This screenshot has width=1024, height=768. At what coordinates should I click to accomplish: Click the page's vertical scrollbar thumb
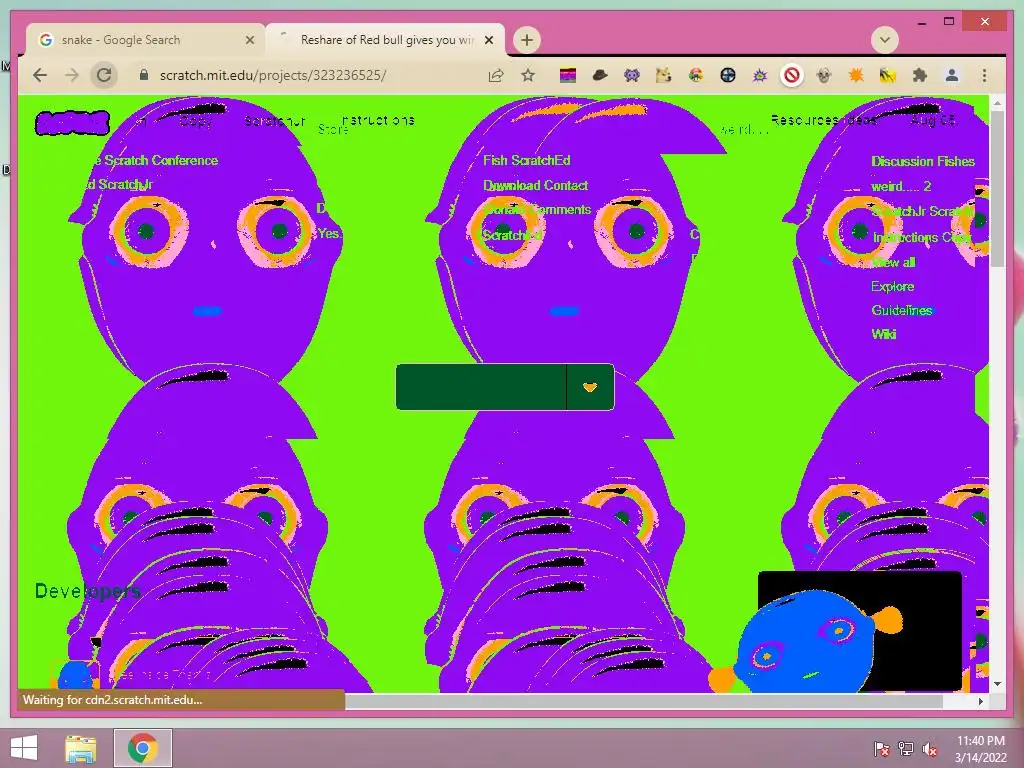997,188
